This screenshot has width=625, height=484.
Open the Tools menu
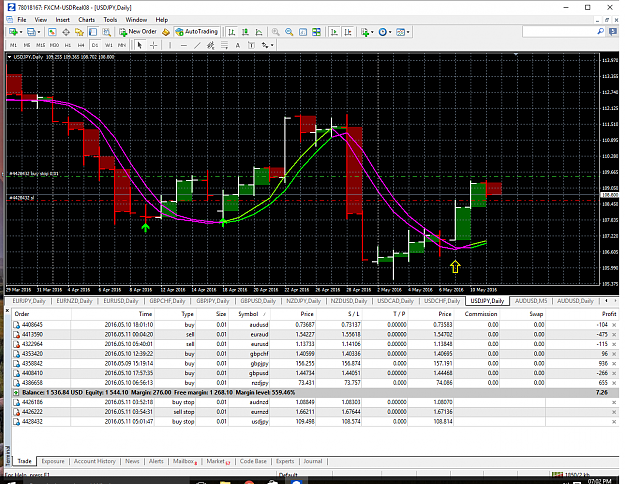pyautogui.click(x=110, y=20)
